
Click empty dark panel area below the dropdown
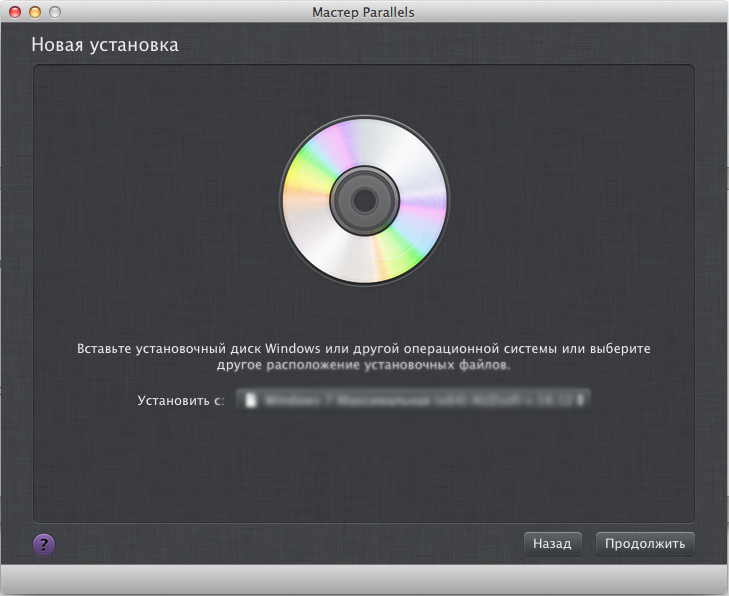pos(364,470)
